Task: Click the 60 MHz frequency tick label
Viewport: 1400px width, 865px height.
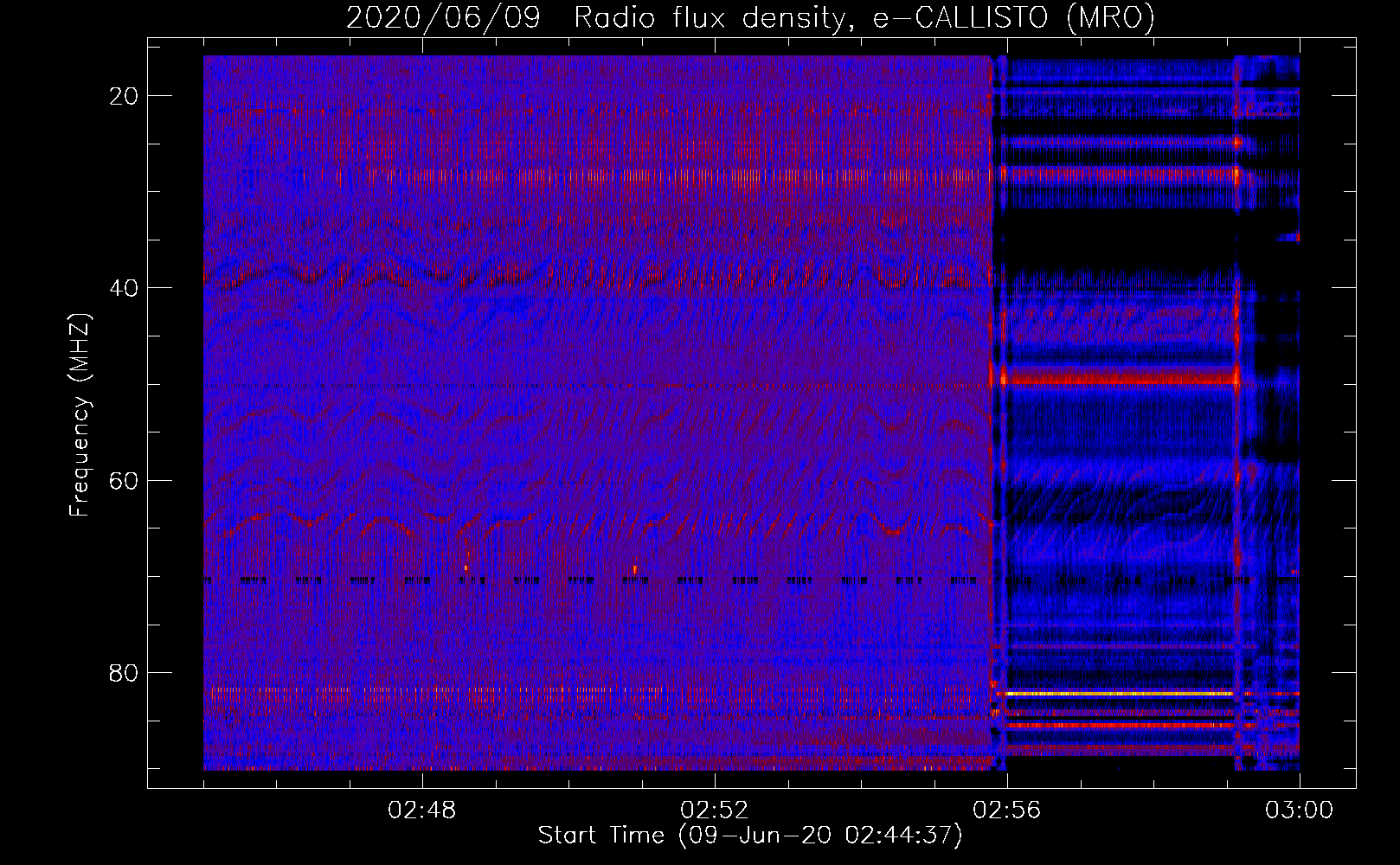Action: coord(124,480)
